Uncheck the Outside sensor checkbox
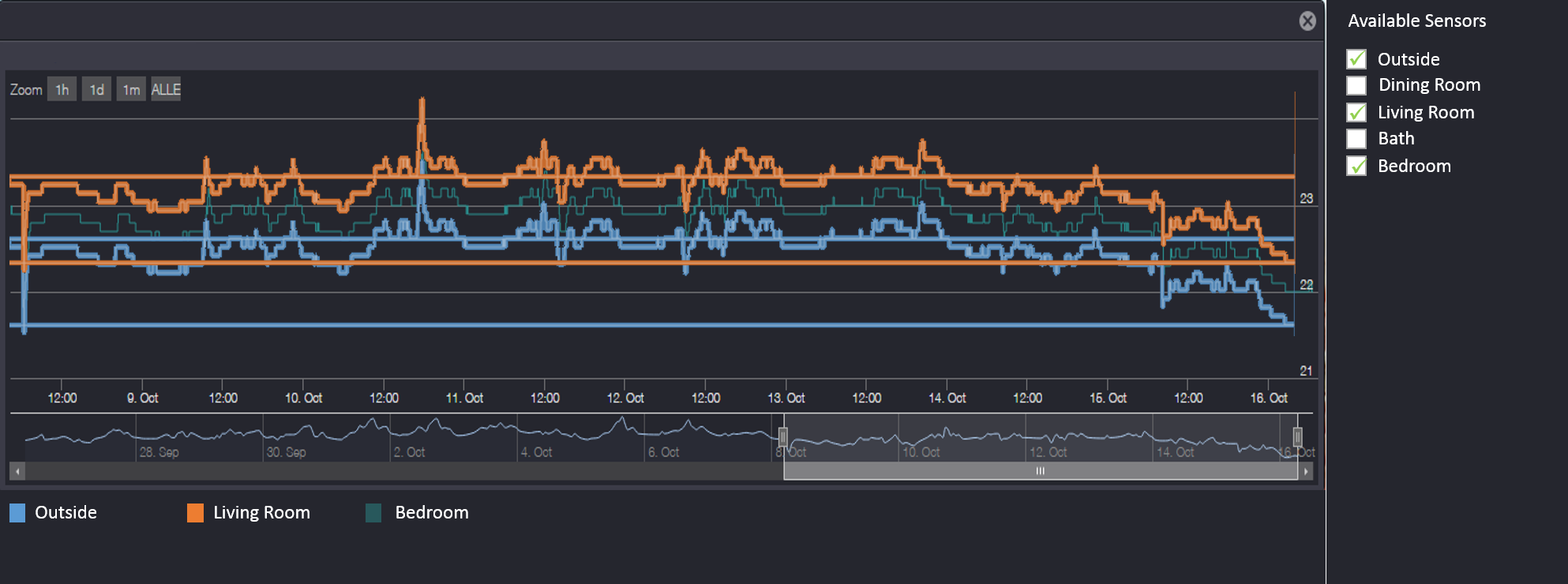Image resolution: width=1568 pixels, height=584 pixels. (x=1356, y=59)
